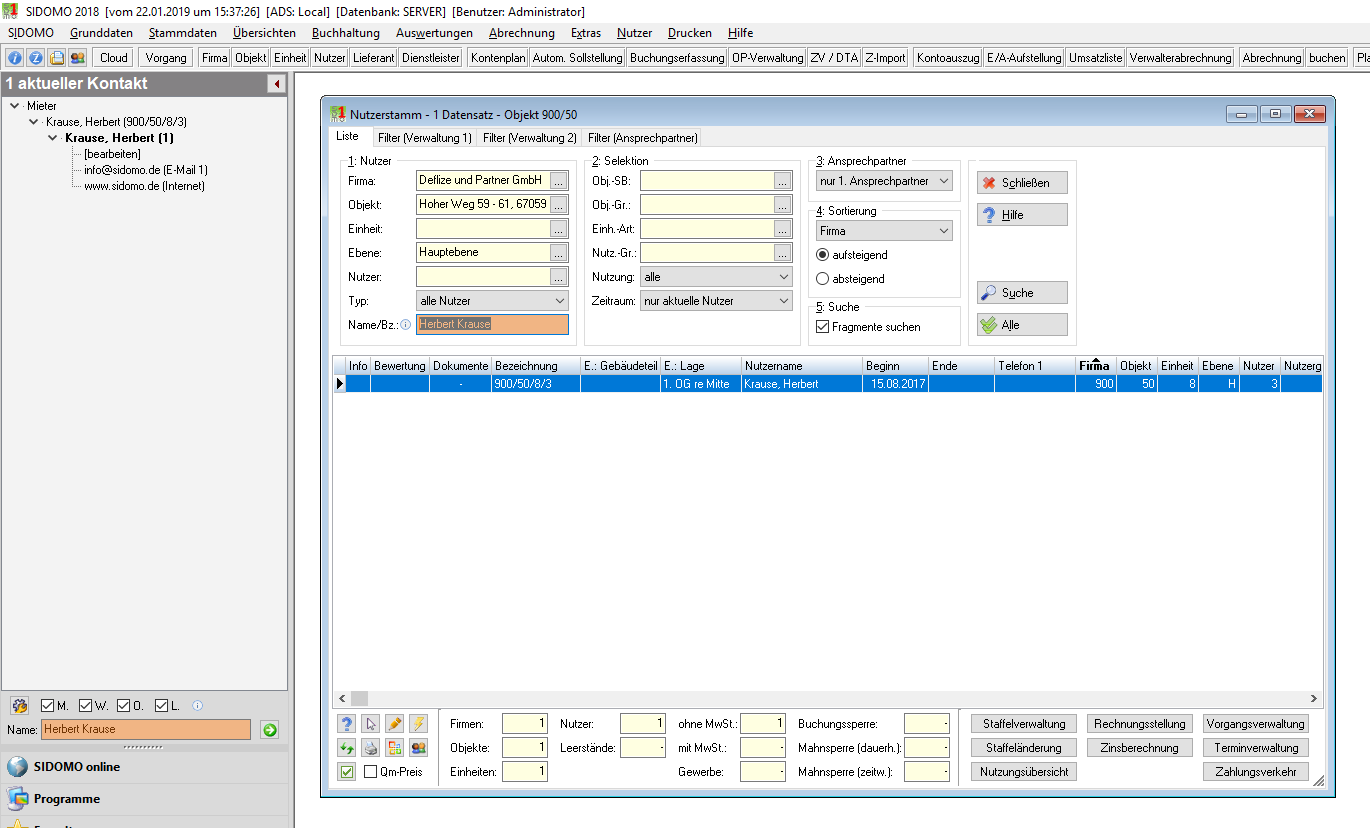1370x828 pixels.
Task: Toggle the M. checkbox in contact panel
Action: (47, 706)
